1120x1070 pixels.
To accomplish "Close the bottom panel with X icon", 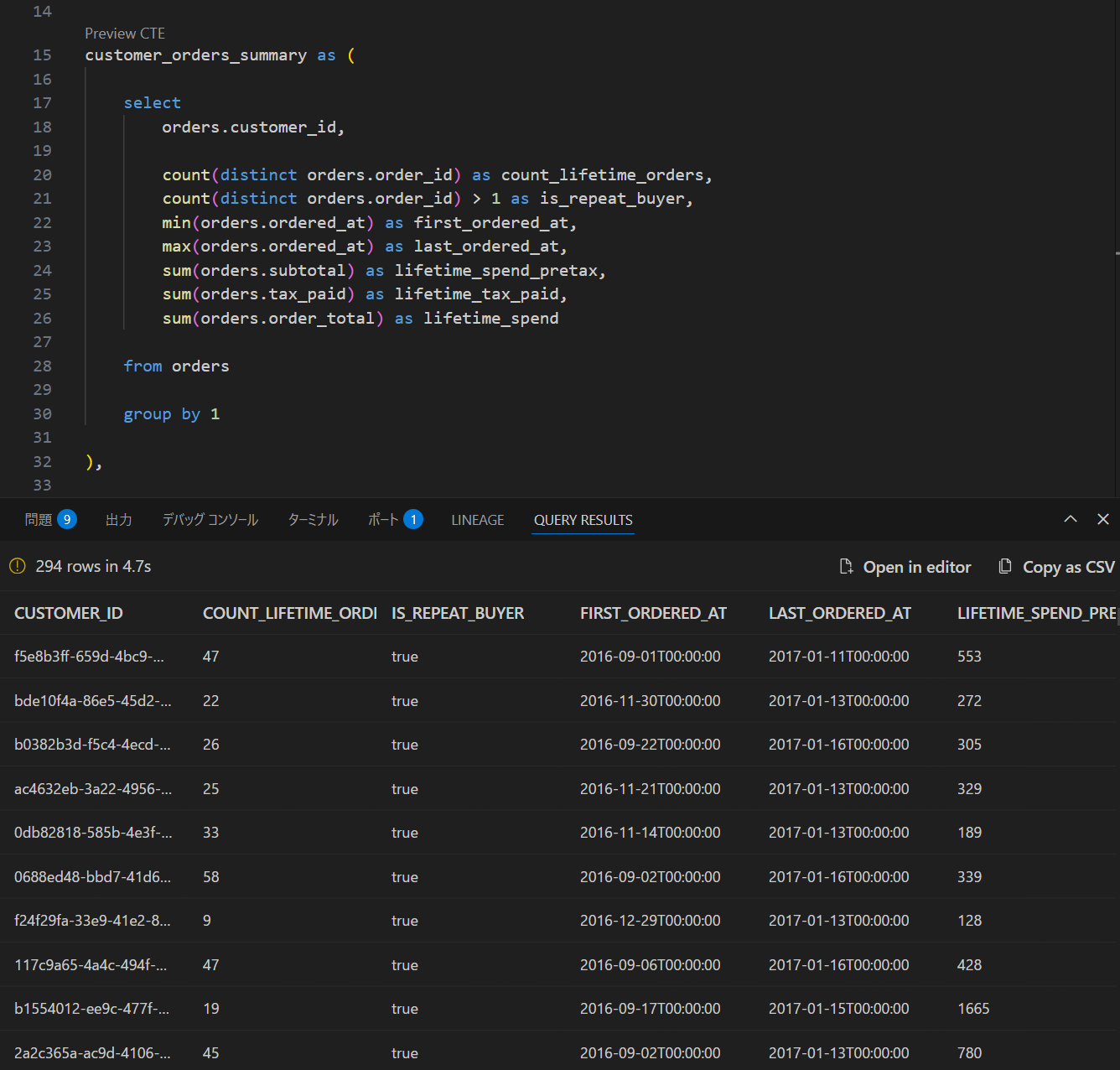I will (1103, 519).
